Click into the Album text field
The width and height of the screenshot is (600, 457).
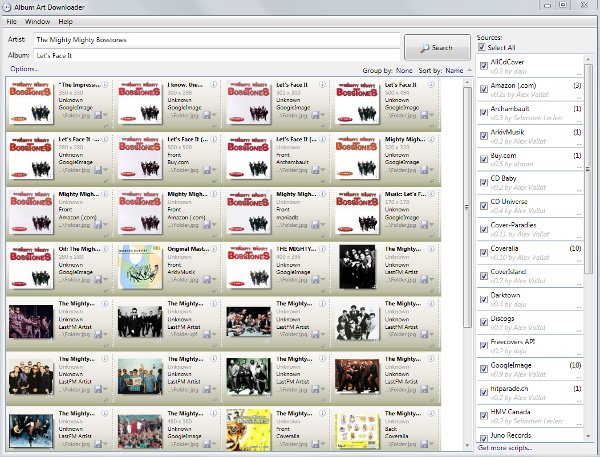coord(217,55)
